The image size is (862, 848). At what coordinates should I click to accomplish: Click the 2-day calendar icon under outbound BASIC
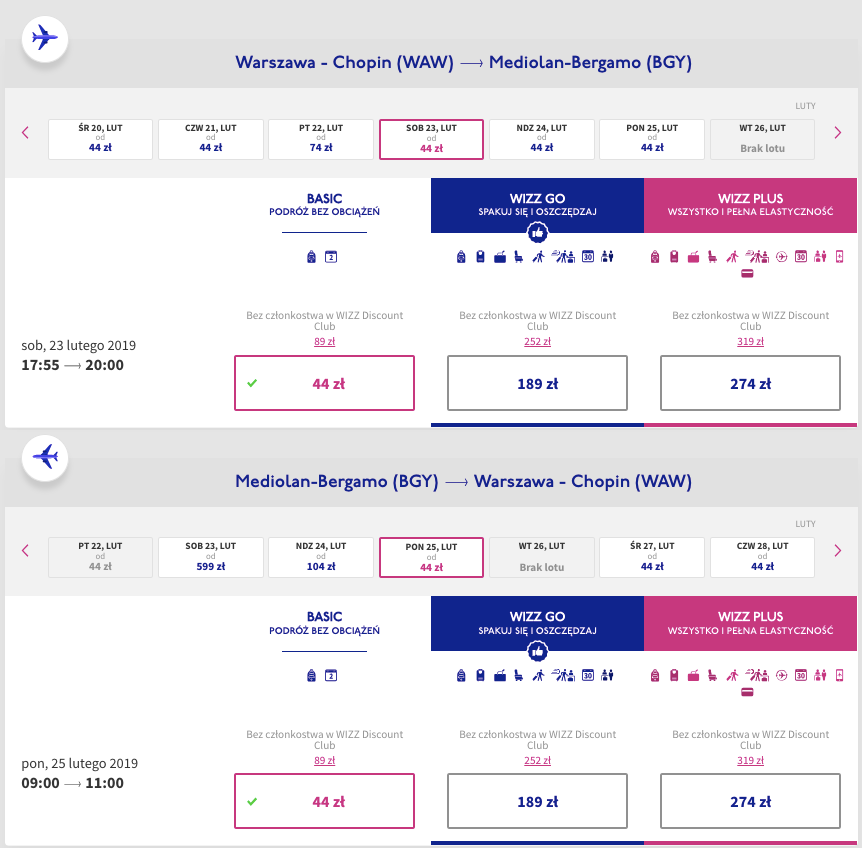coord(331,257)
